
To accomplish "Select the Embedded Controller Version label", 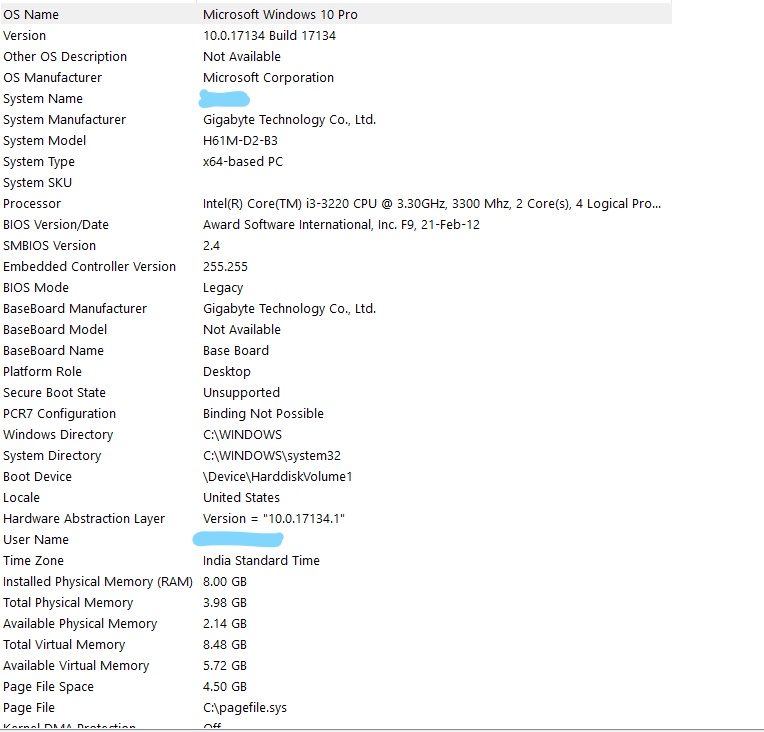I will (x=90, y=266).
